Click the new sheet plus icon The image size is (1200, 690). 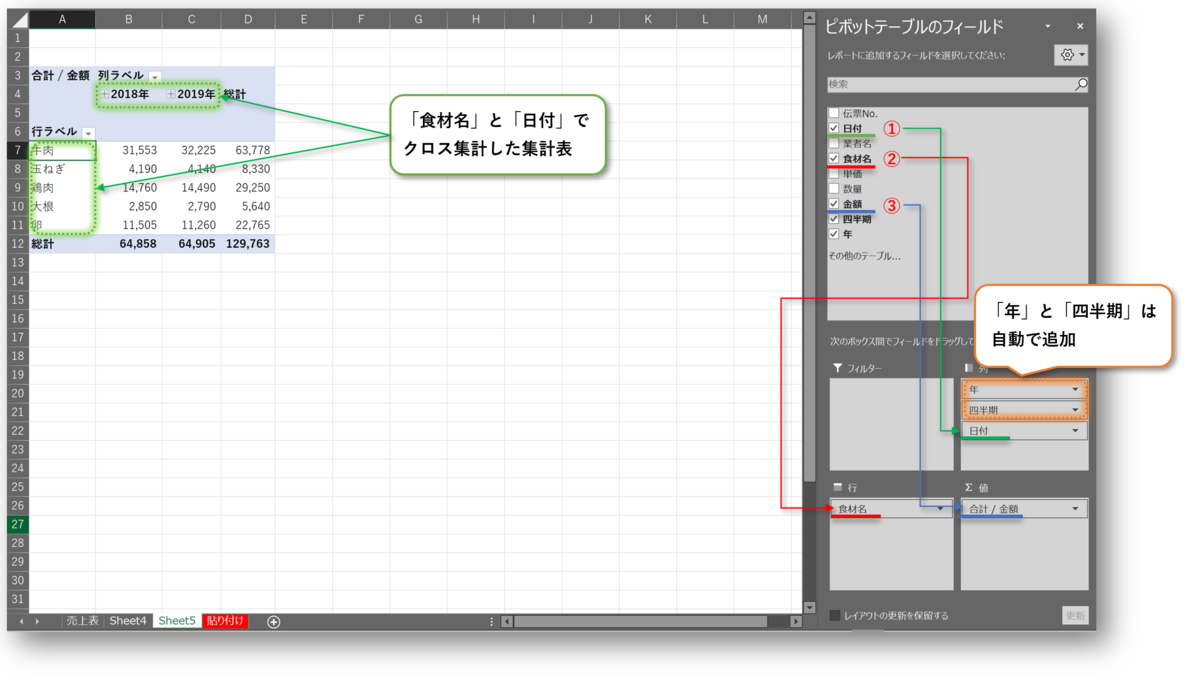273,621
